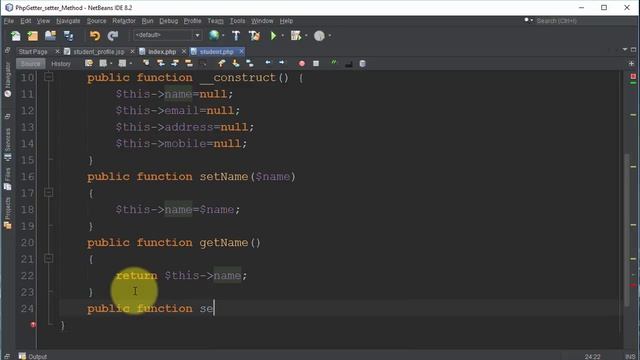Collapse the getName function fold at line 21
Viewport: 640px width, 360px height.
coord(49,258)
